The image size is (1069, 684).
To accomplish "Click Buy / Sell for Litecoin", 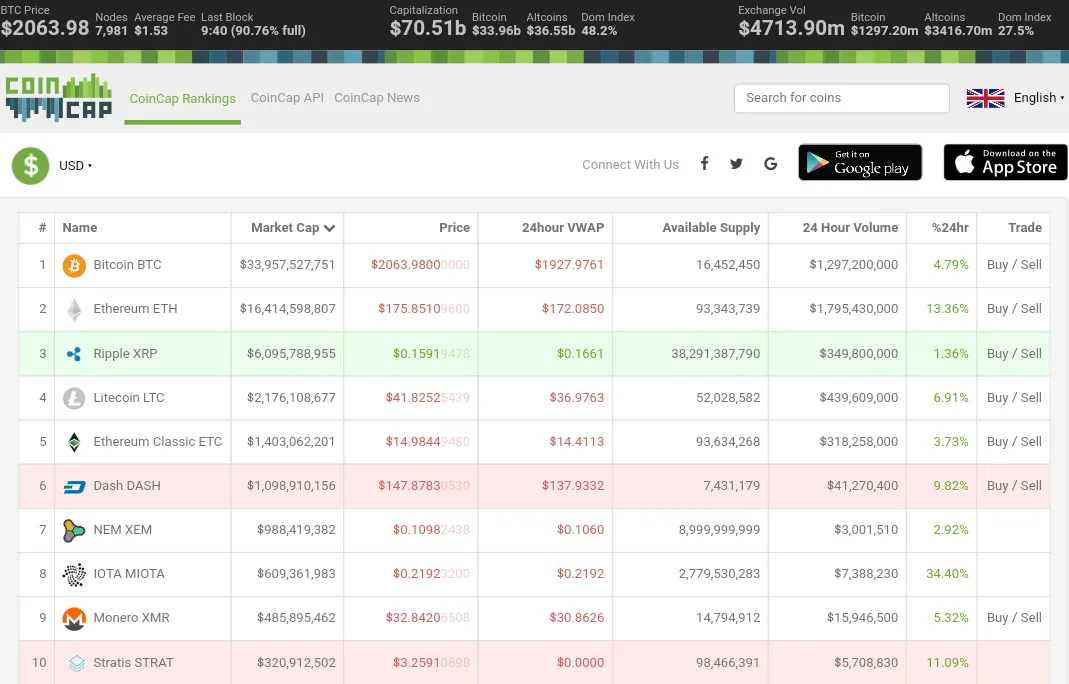I will pyautogui.click(x=1014, y=397).
